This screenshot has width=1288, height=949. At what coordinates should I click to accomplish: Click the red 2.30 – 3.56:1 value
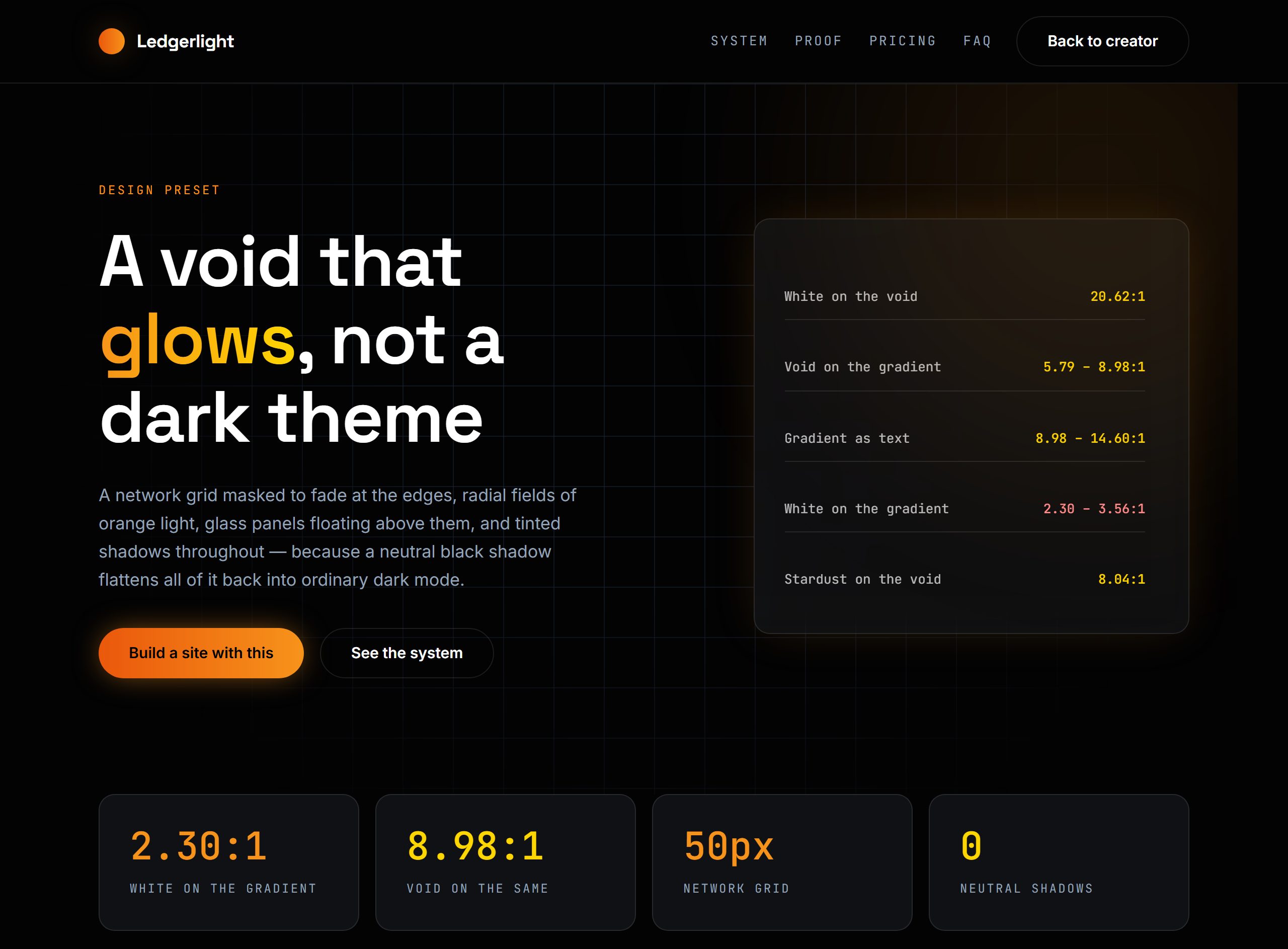click(1094, 509)
